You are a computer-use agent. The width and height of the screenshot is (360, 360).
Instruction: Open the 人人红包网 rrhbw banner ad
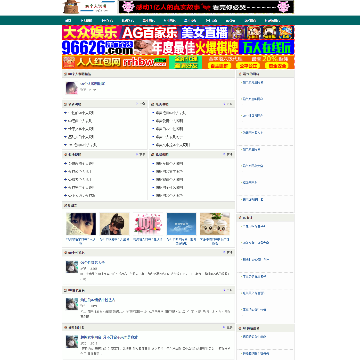(x=178, y=62)
